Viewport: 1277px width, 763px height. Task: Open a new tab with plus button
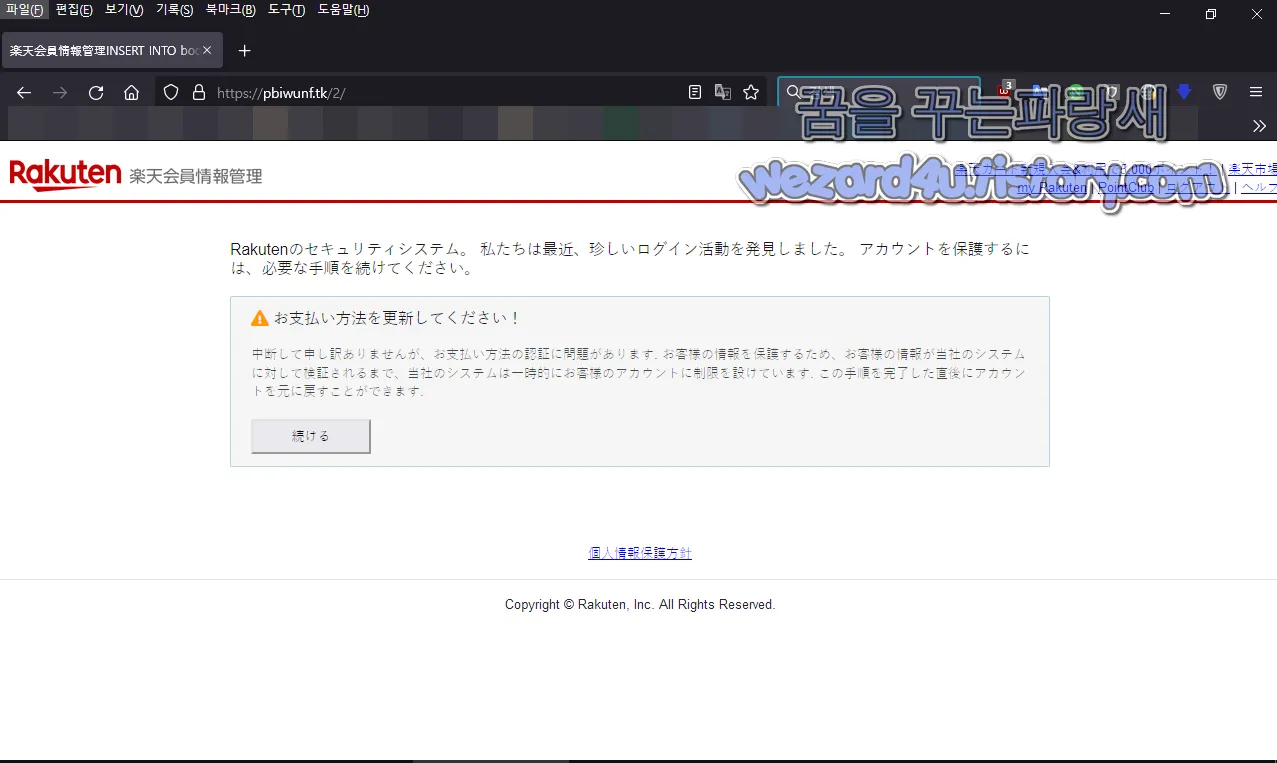244,50
